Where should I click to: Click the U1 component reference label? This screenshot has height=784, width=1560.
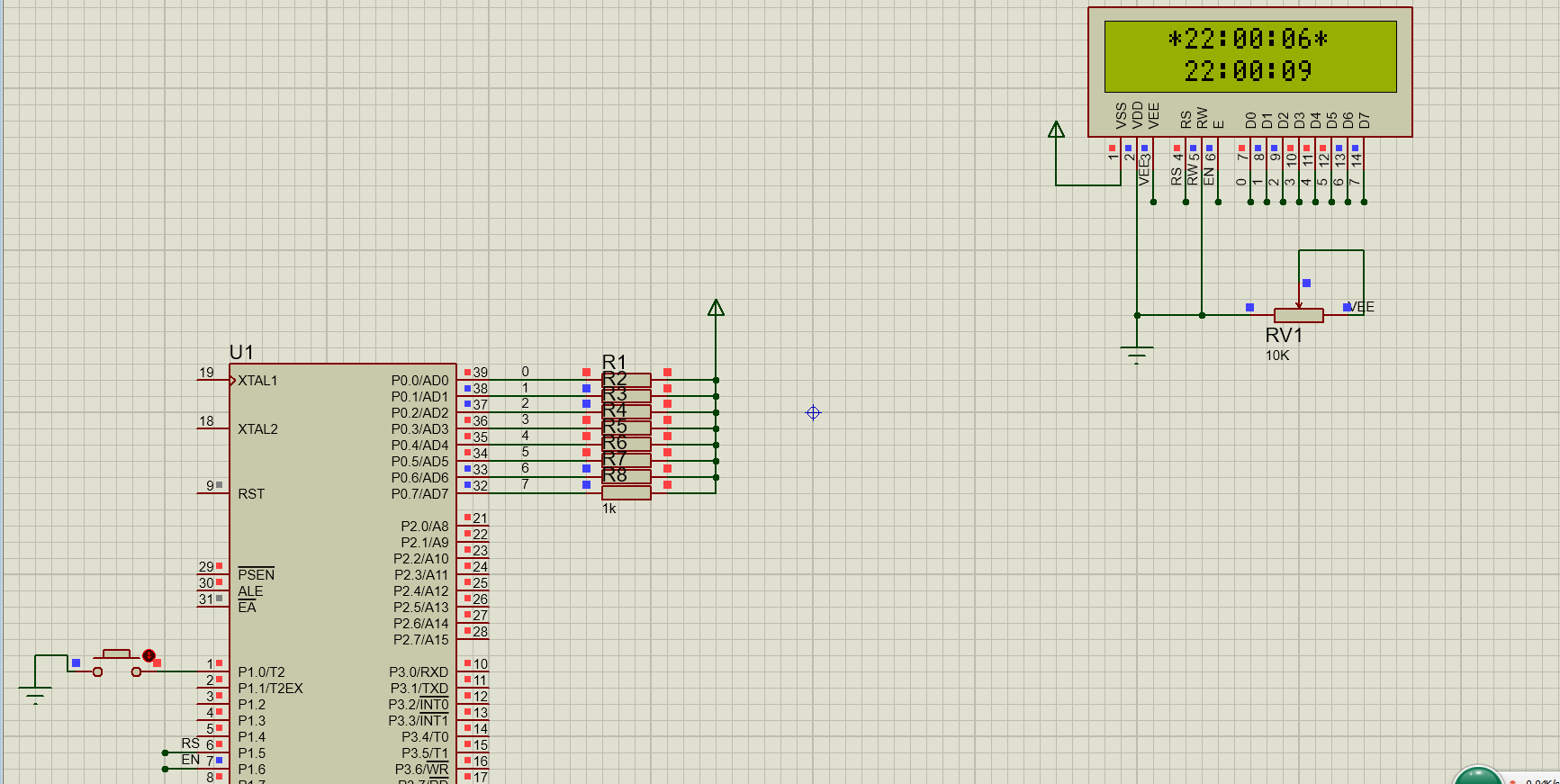tap(241, 352)
